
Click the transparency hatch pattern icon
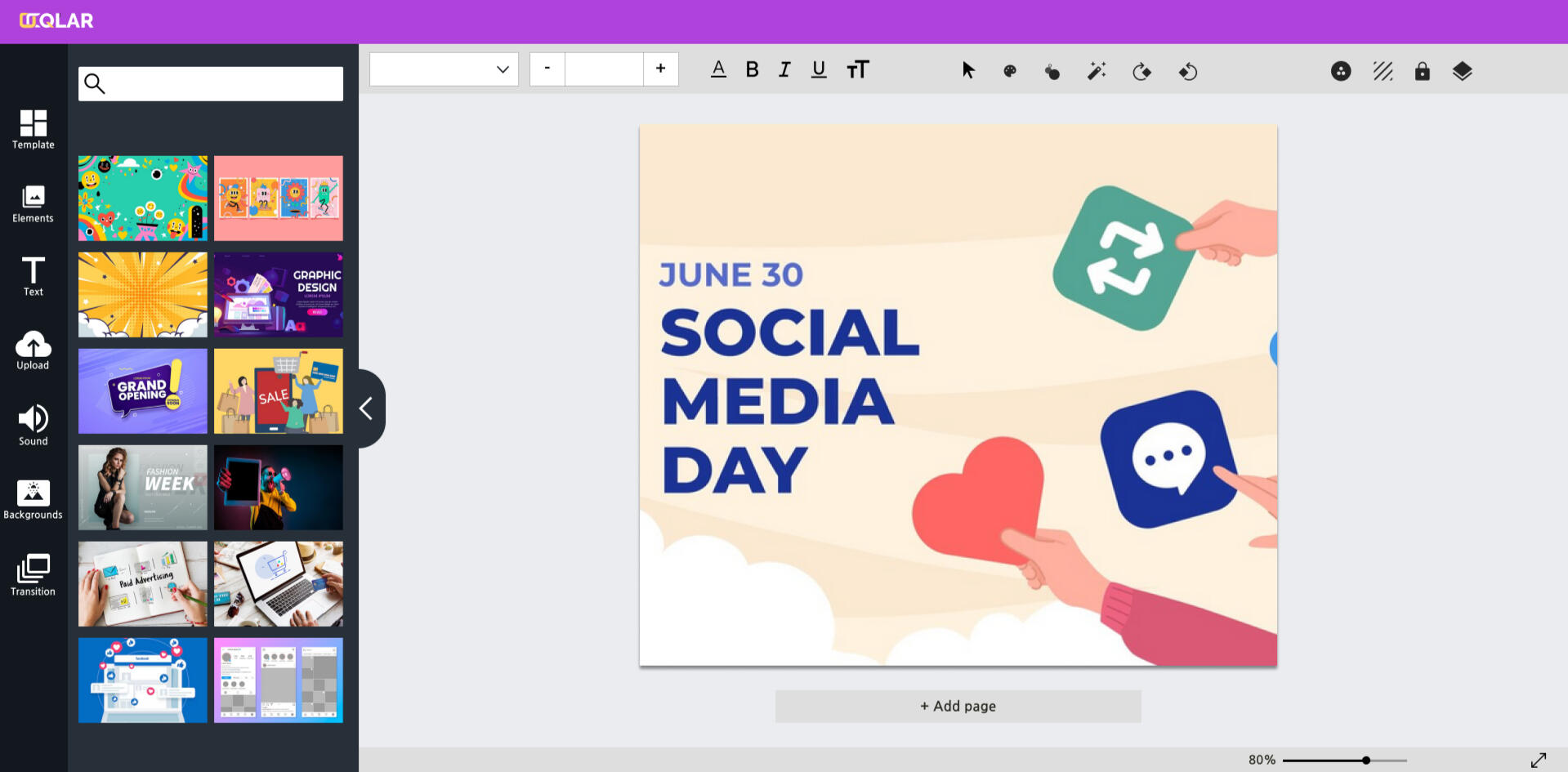(1383, 71)
